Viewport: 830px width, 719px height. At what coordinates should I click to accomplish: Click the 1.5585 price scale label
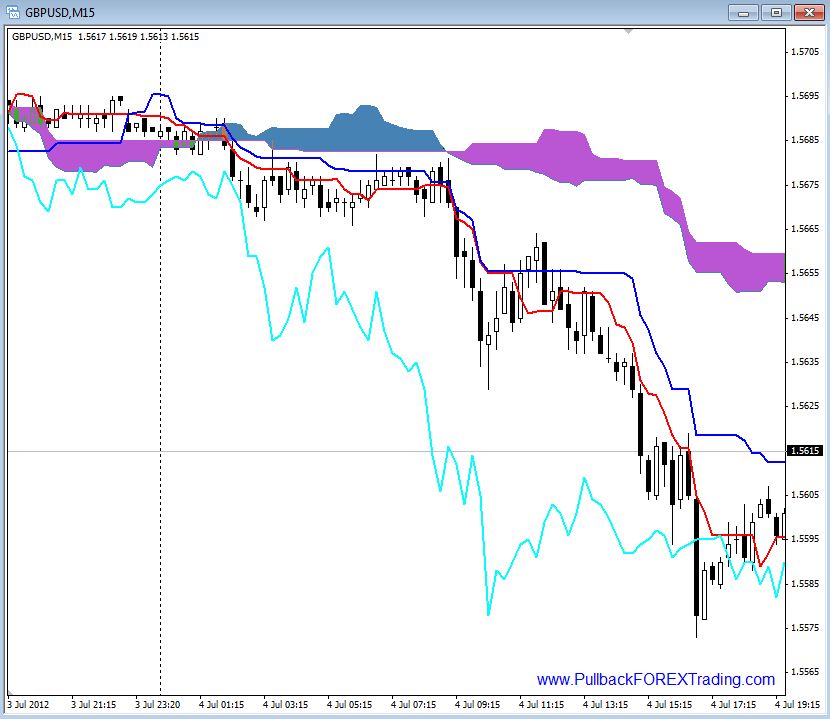[805, 583]
